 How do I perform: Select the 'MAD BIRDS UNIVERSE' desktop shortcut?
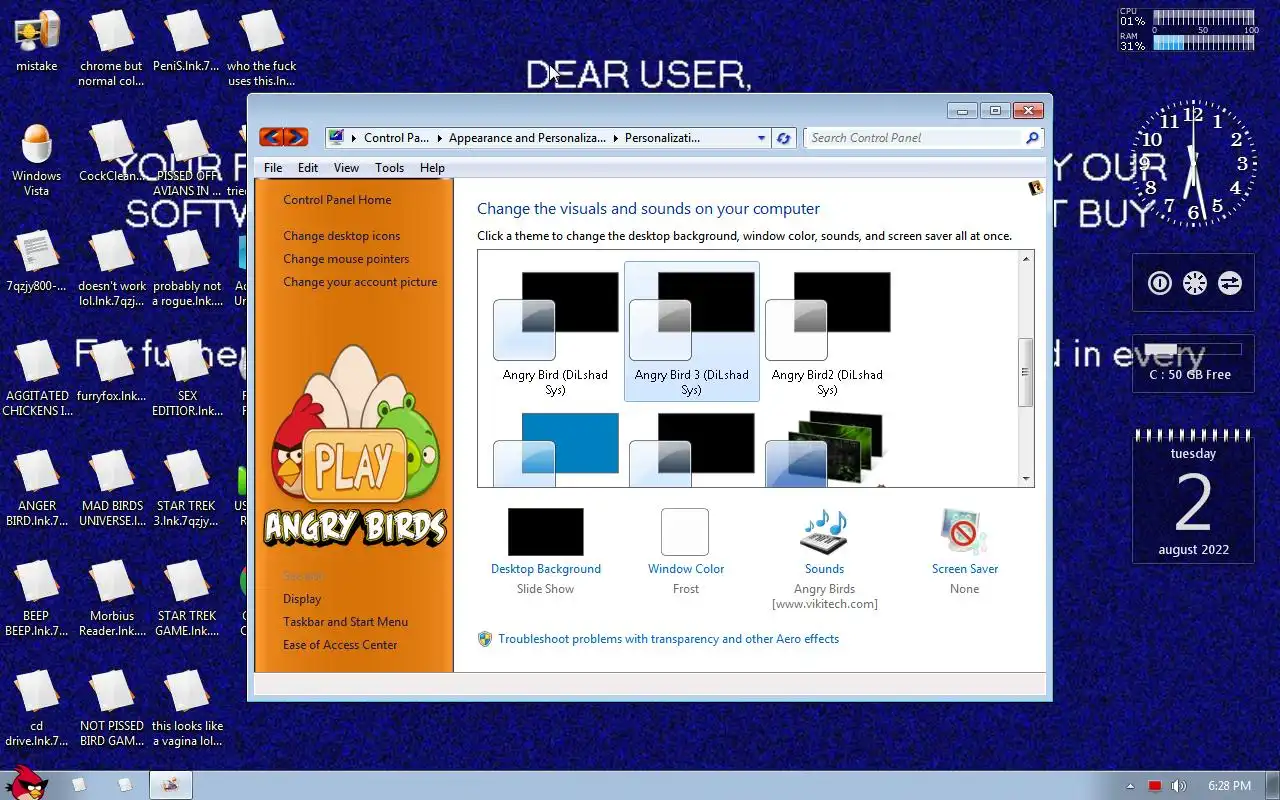pyautogui.click(x=111, y=487)
